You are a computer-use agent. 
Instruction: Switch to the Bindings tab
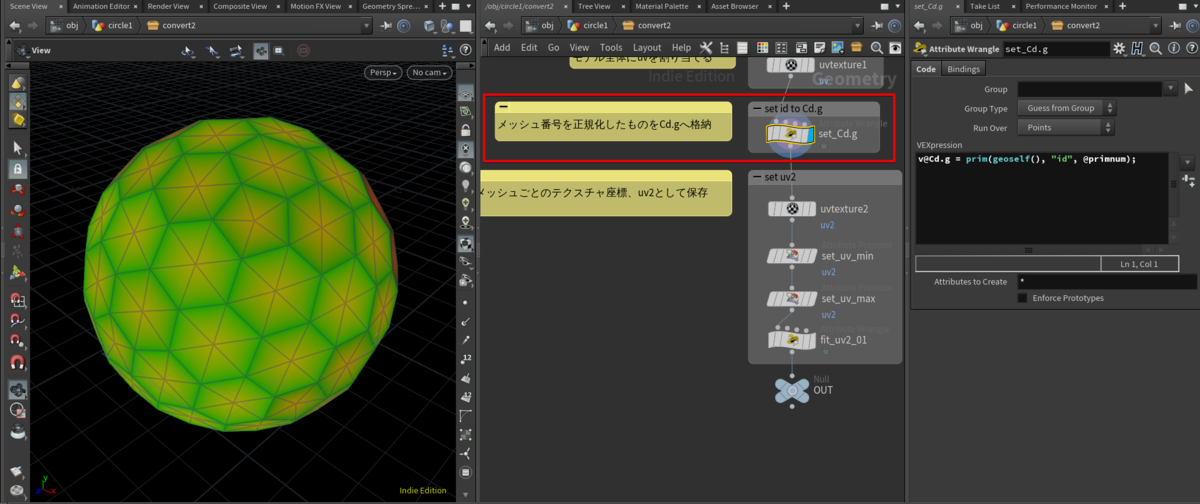[964, 69]
